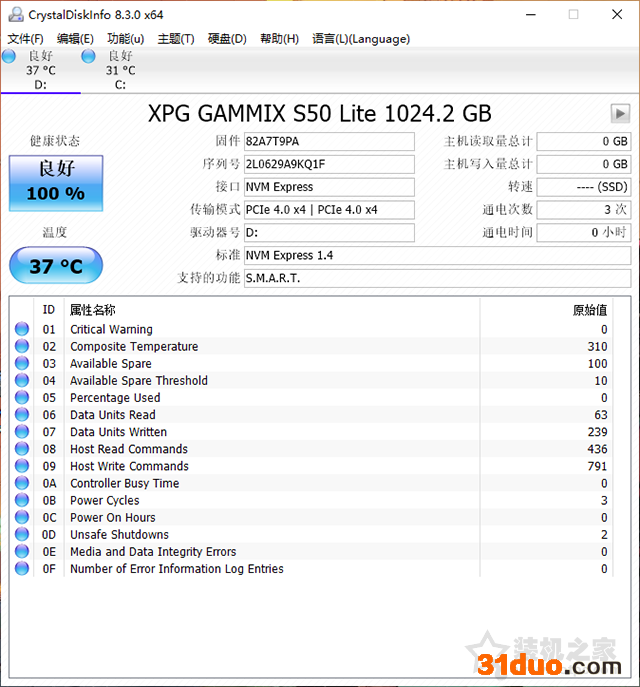Screen dimensions: 640x687
Task: Click the 37 °C temperature button
Action: pos(56,265)
